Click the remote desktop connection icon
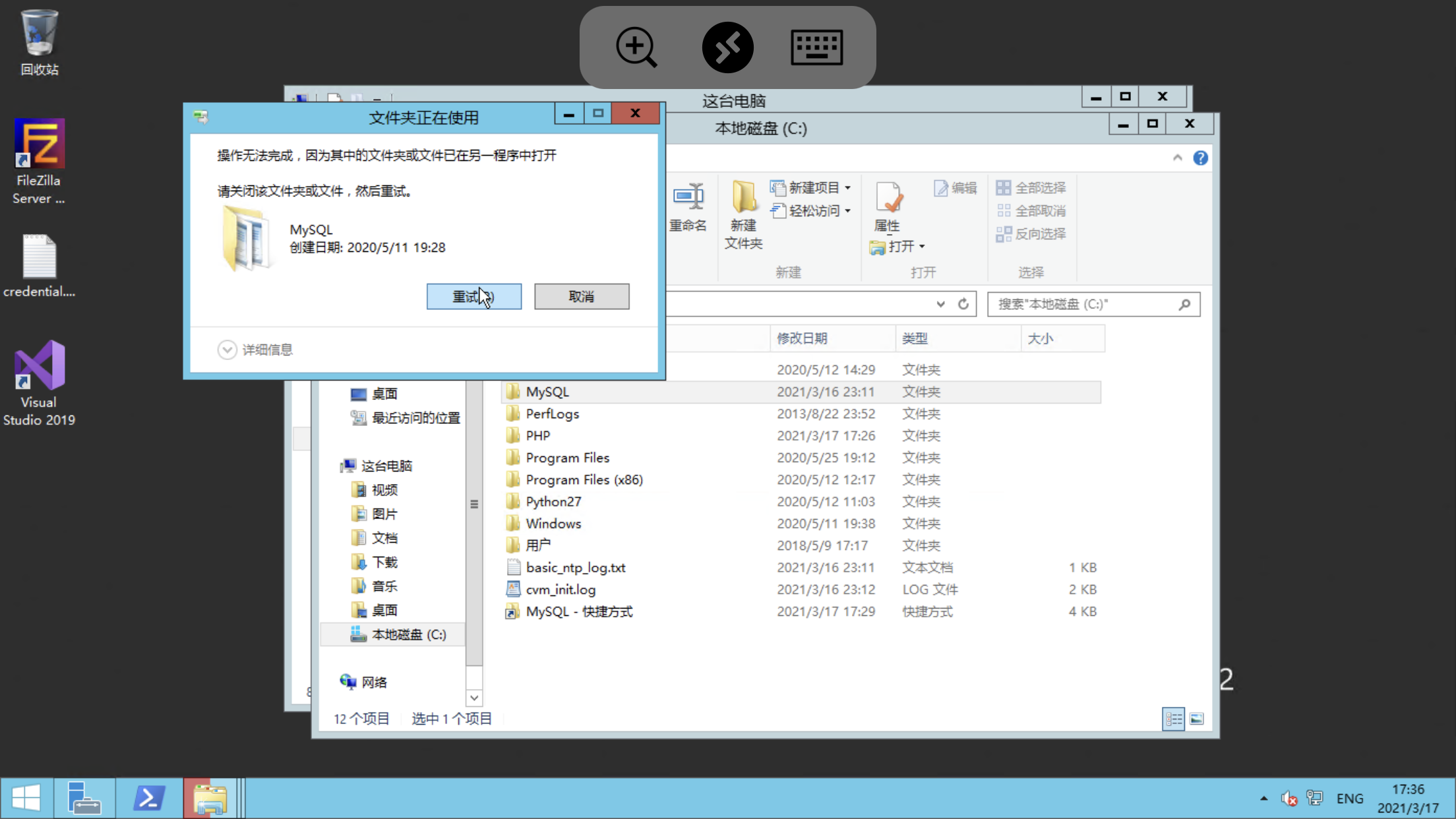This screenshot has height=819, width=1456. (727, 47)
